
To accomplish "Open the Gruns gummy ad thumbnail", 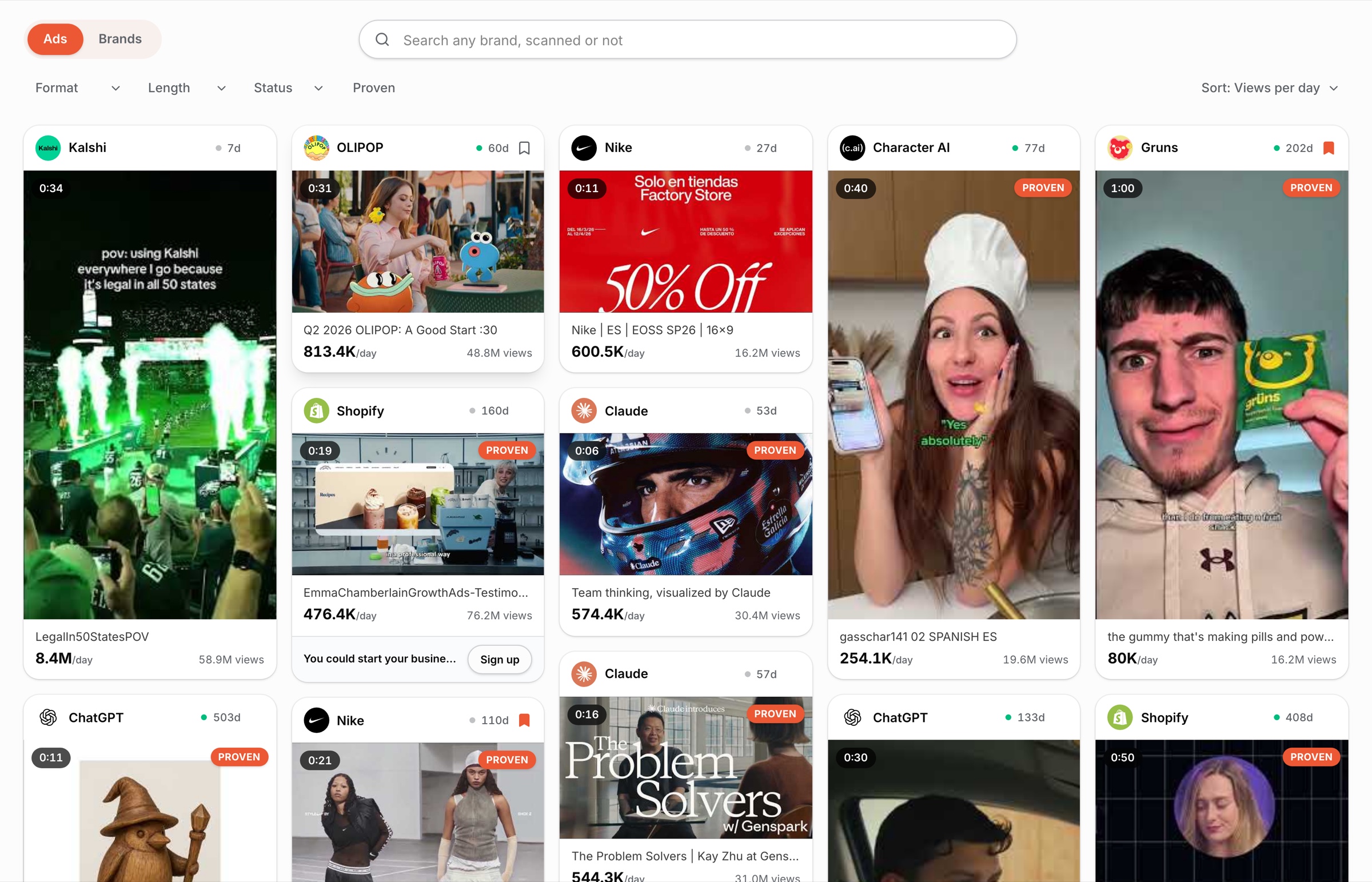I will pos(1222,394).
